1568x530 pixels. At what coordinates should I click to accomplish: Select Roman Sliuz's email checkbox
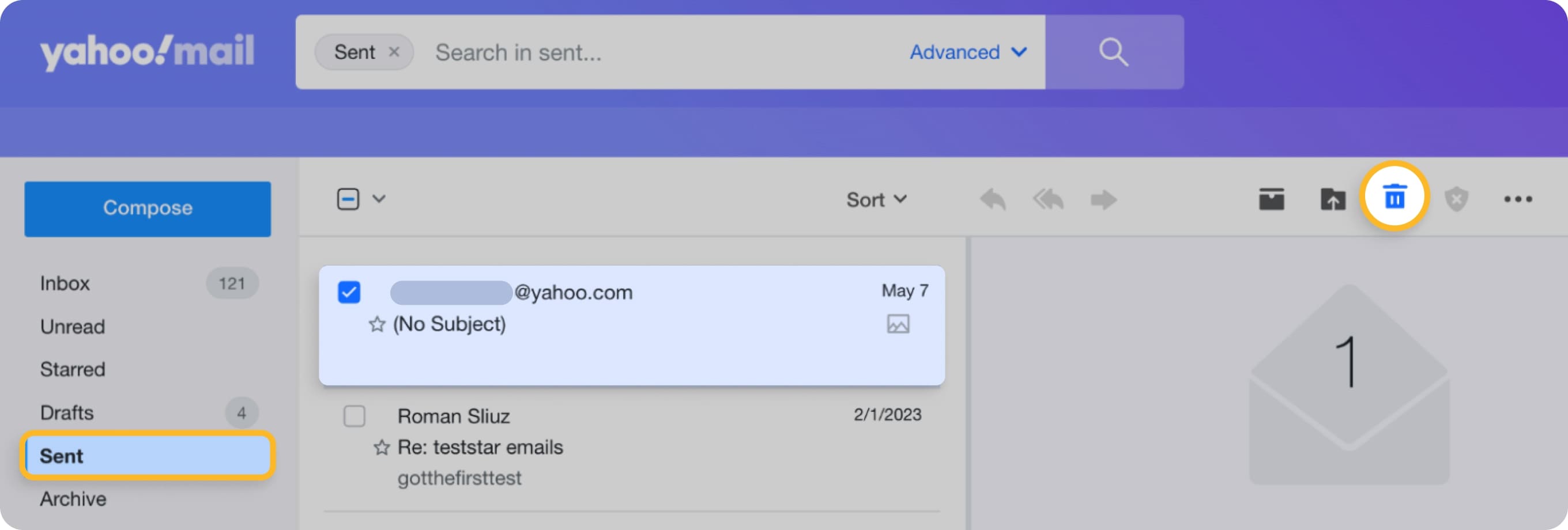(353, 416)
